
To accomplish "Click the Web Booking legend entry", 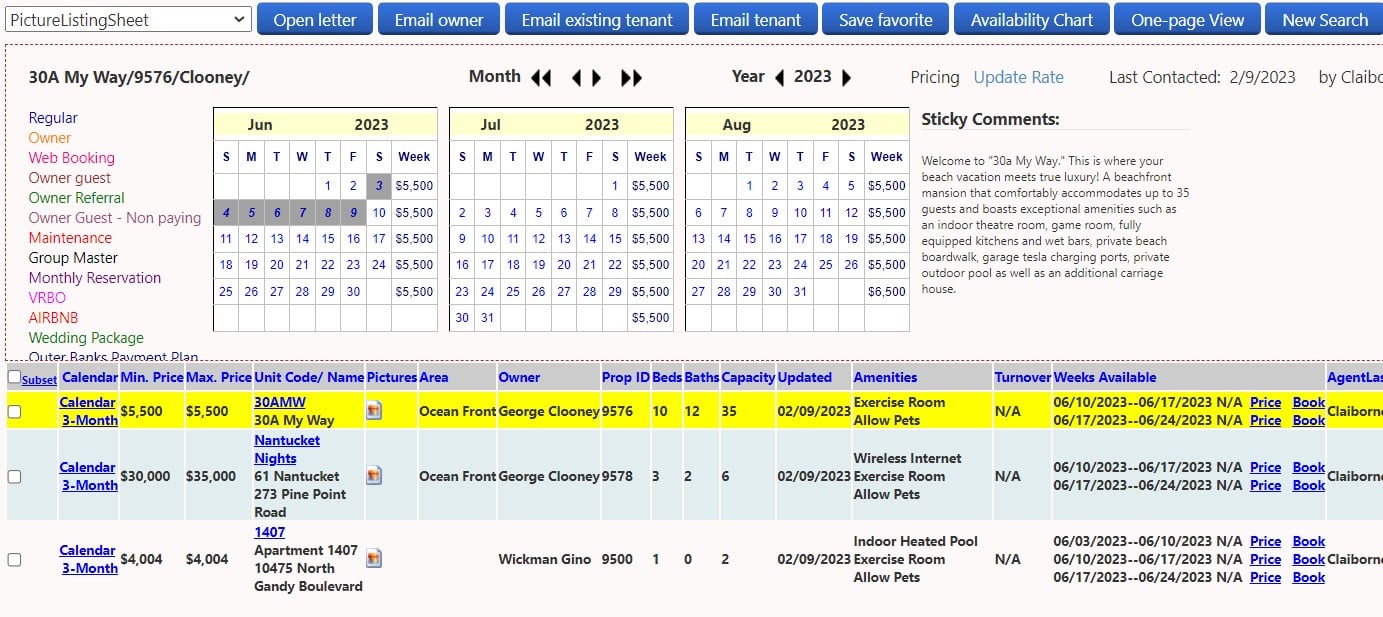I will pos(71,157).
